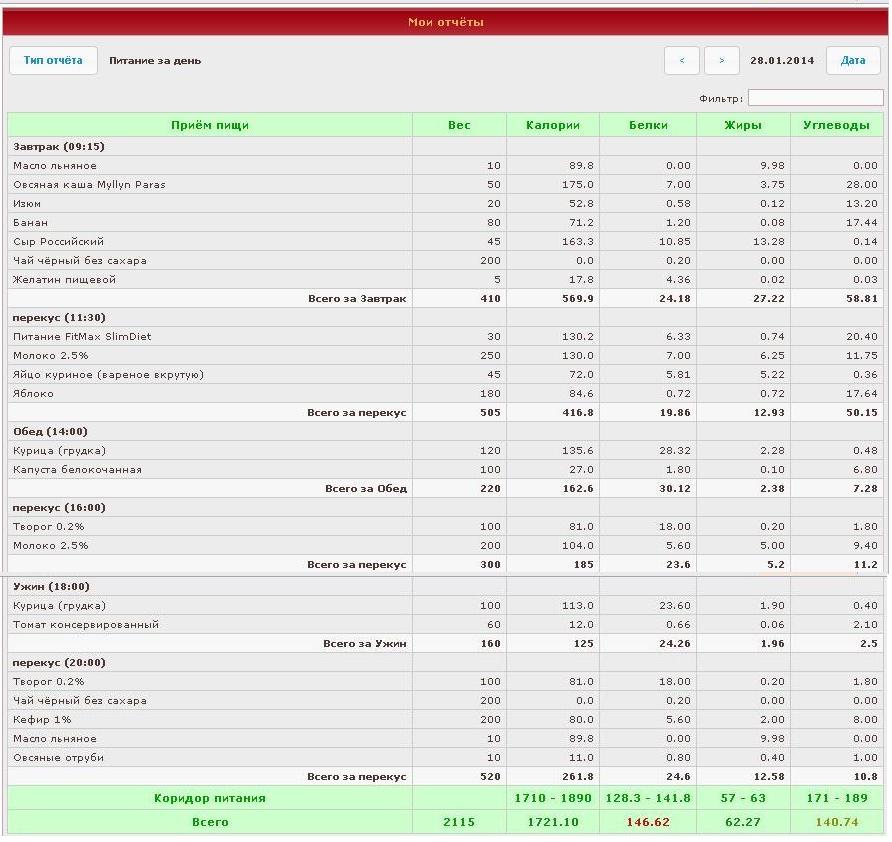Focus the Фильтр input field
Viewport: 892px width, 842px height.
pos(815,98)
